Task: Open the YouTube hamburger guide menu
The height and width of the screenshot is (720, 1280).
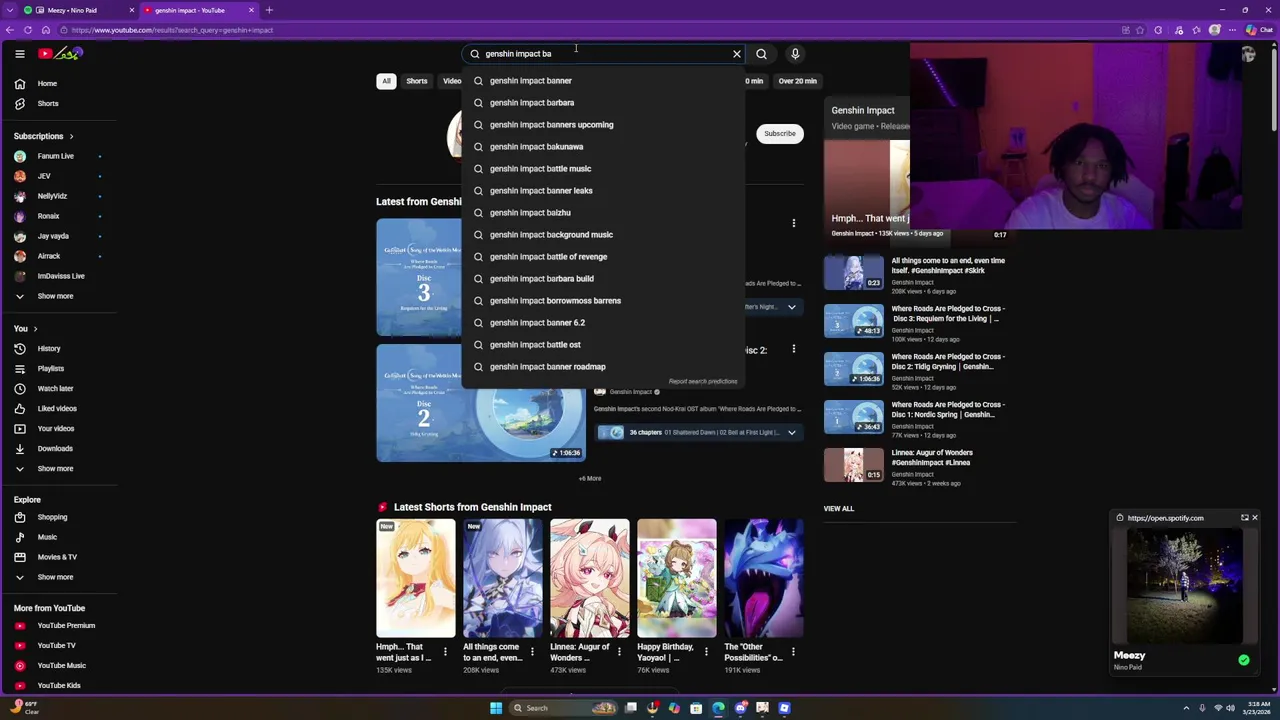Action: [x=20, y=54]
